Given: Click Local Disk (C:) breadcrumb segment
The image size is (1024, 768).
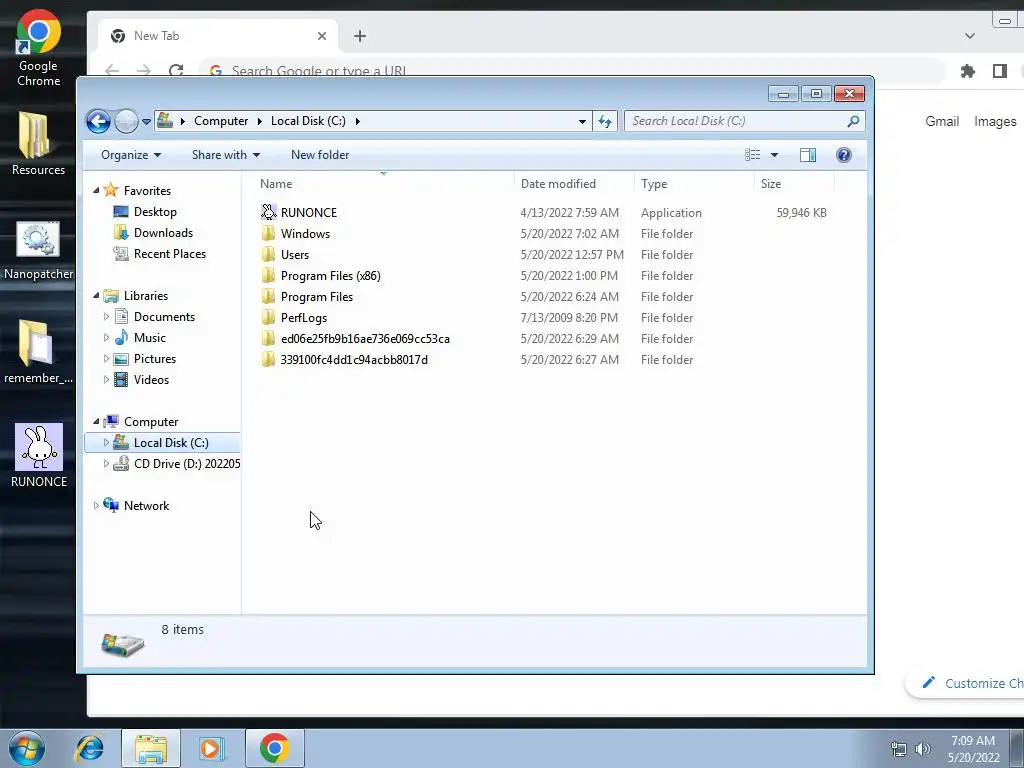Looking at the screenshot, I should 308,121.
